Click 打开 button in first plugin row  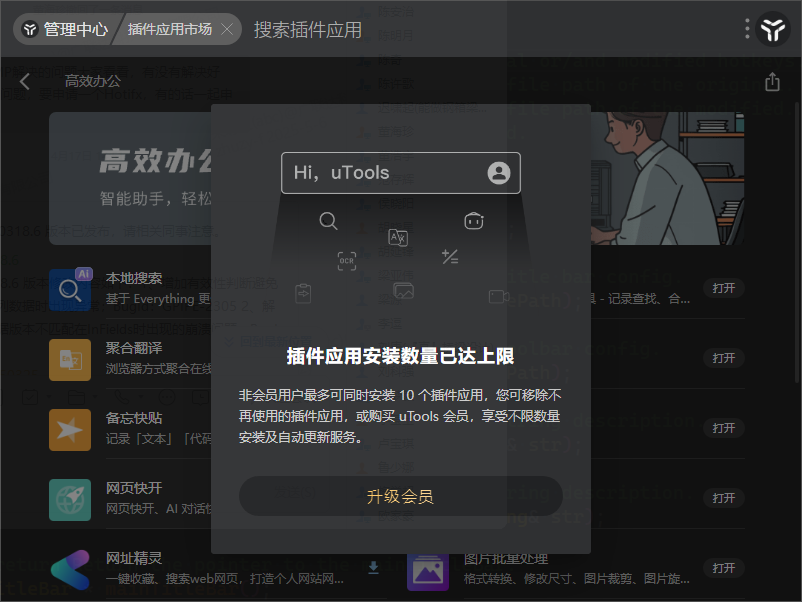pos(724,288)
